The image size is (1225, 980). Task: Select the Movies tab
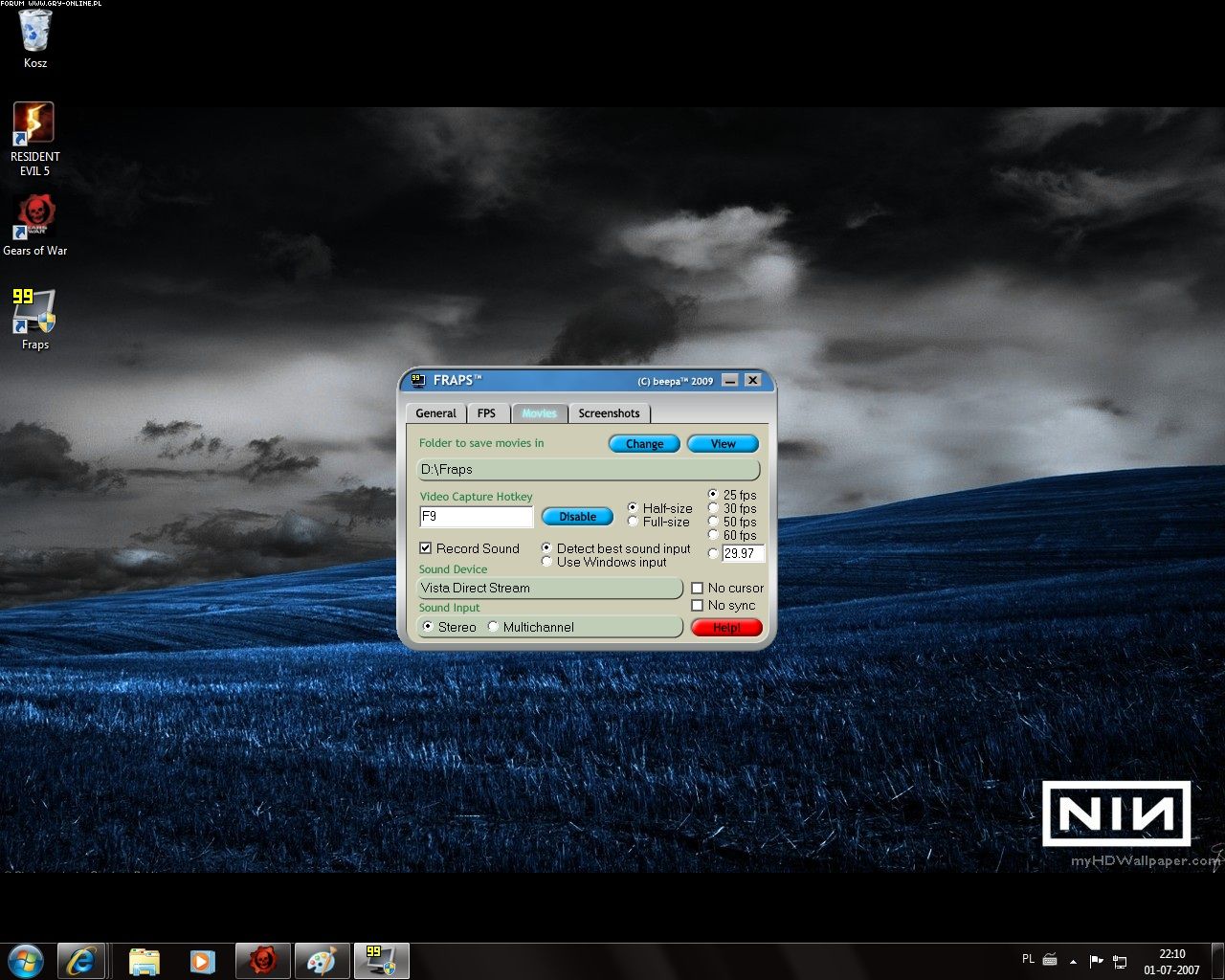(x=539, y=413)
